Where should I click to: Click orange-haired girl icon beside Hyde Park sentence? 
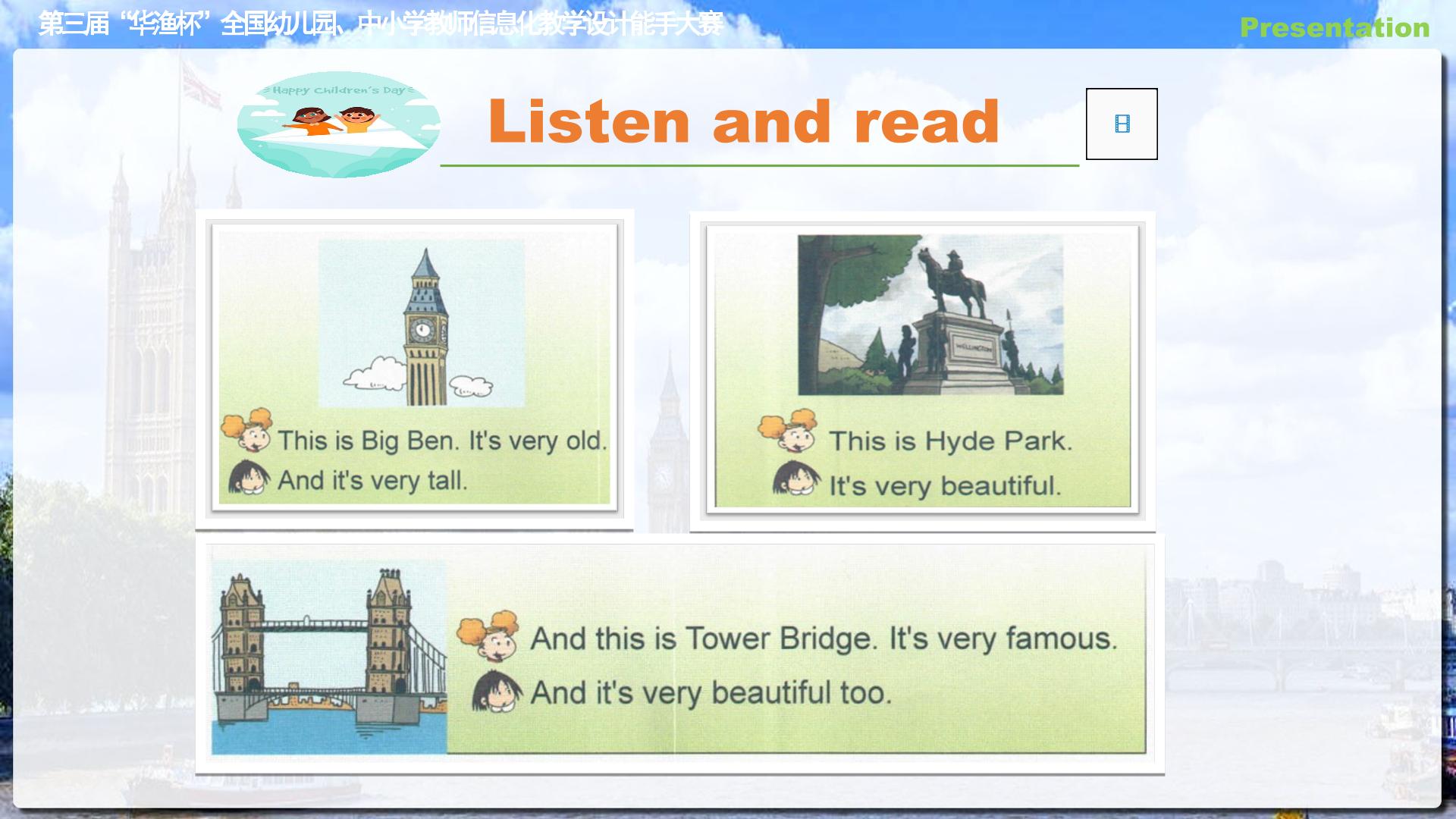[788, 431]
